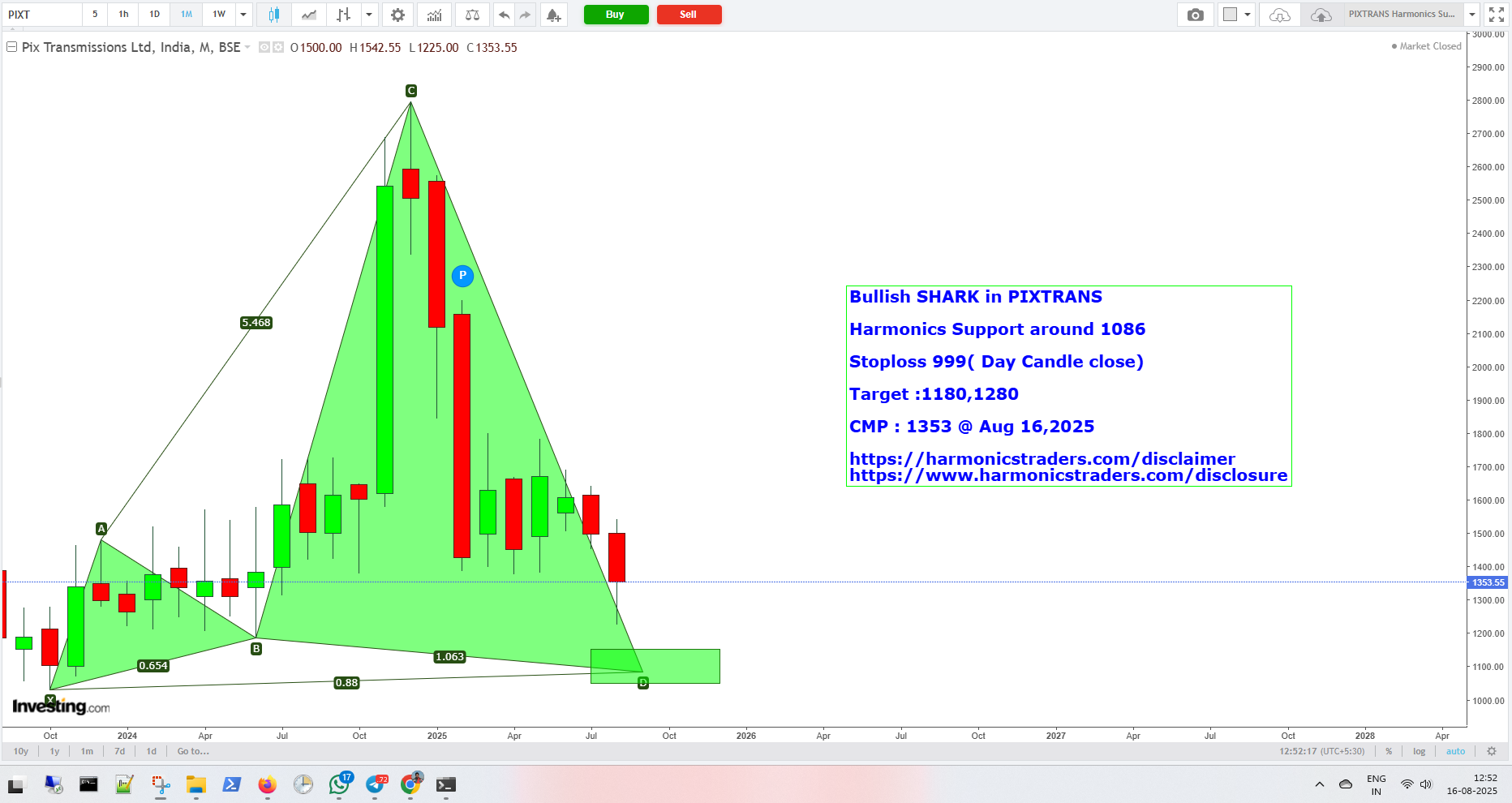Open chart settings via the gear icon
This screenshot has width=1512, height=803.
click(x=397, y=14)
